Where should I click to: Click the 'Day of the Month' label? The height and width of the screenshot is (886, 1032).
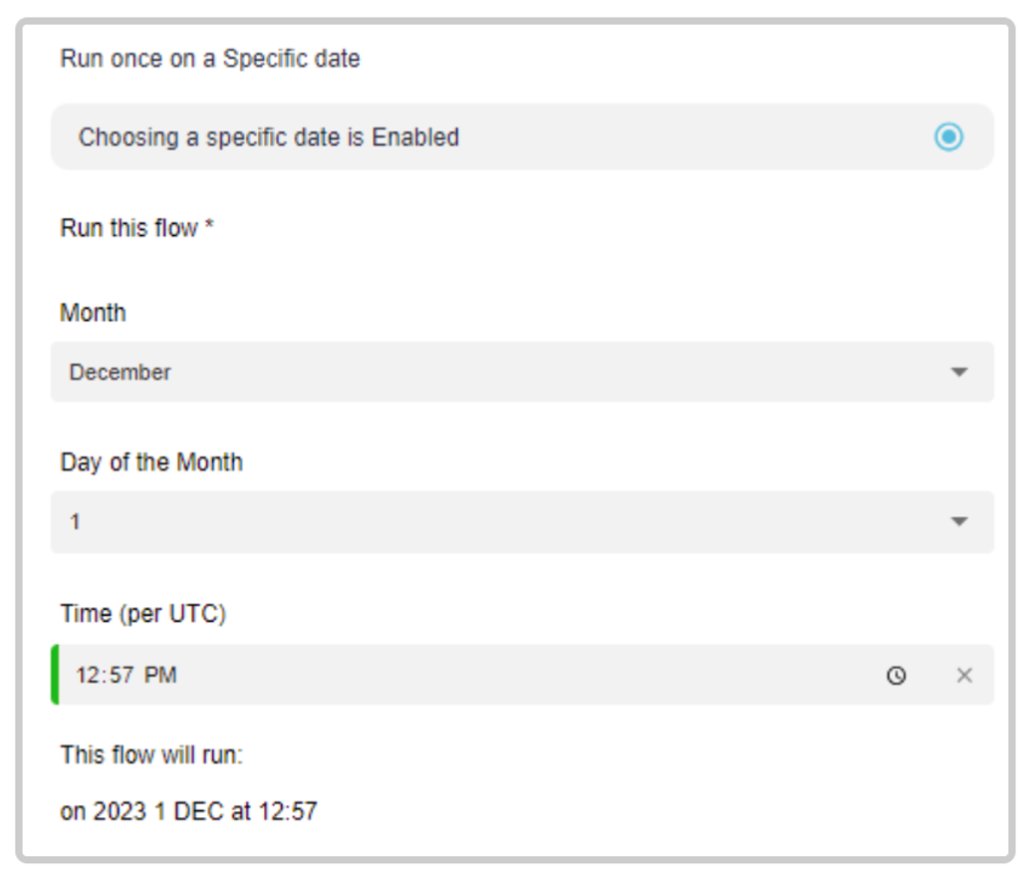tap(151, 462)
